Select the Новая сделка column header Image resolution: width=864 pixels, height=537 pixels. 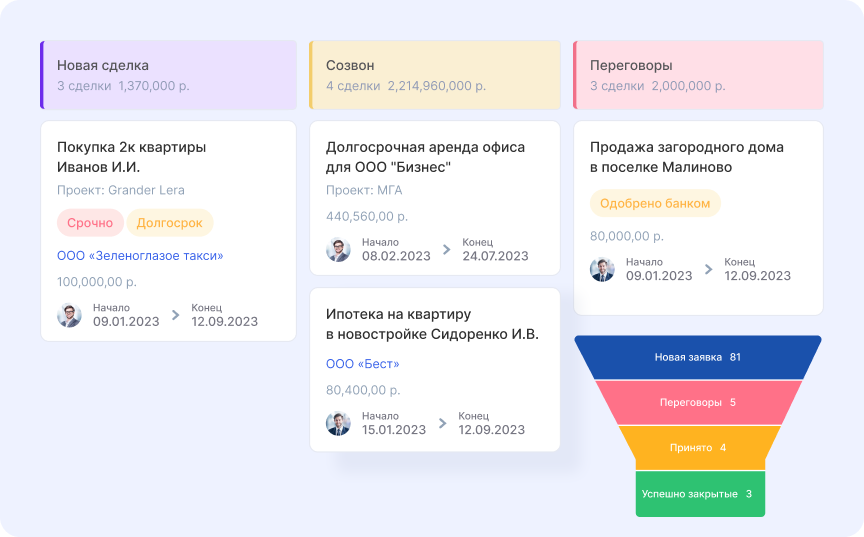pos(168,75)
